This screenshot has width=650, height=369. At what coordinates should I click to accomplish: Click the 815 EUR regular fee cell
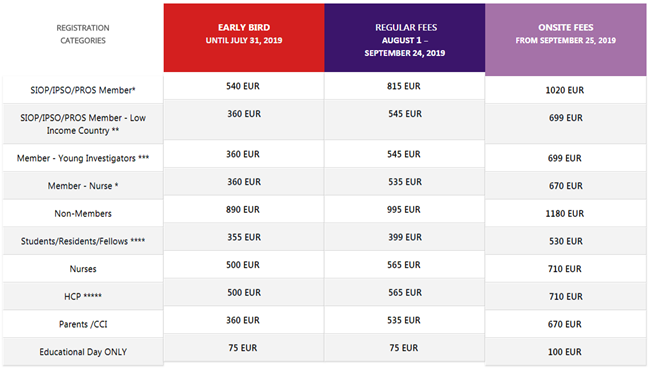pos(404,86)
